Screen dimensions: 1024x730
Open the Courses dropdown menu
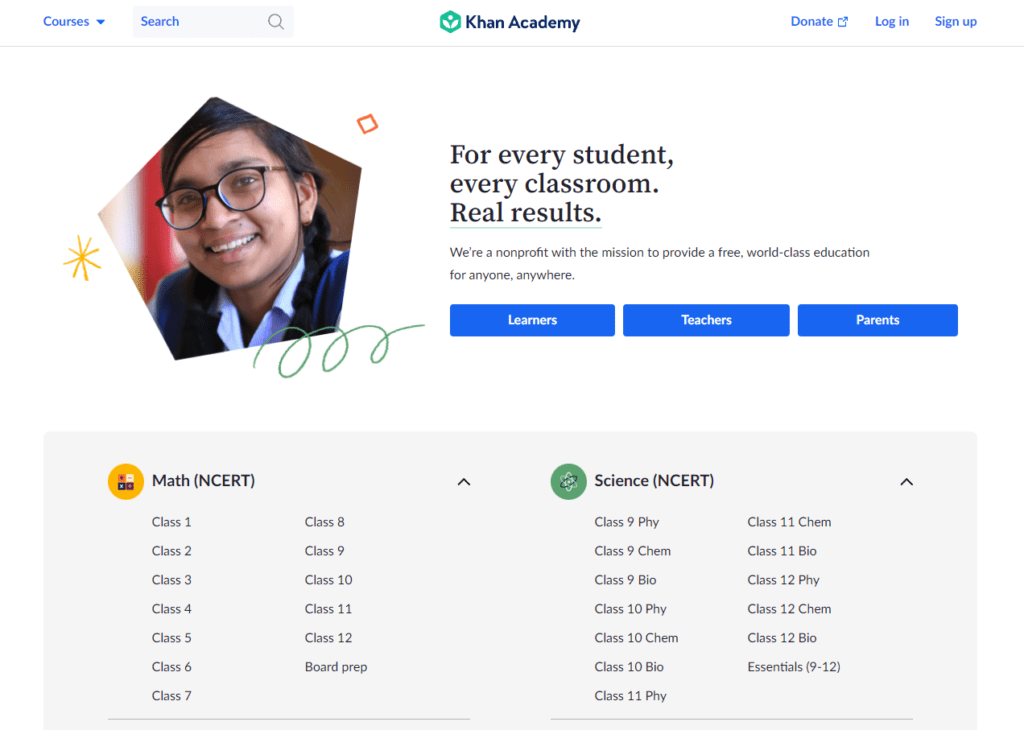[74, 22]
